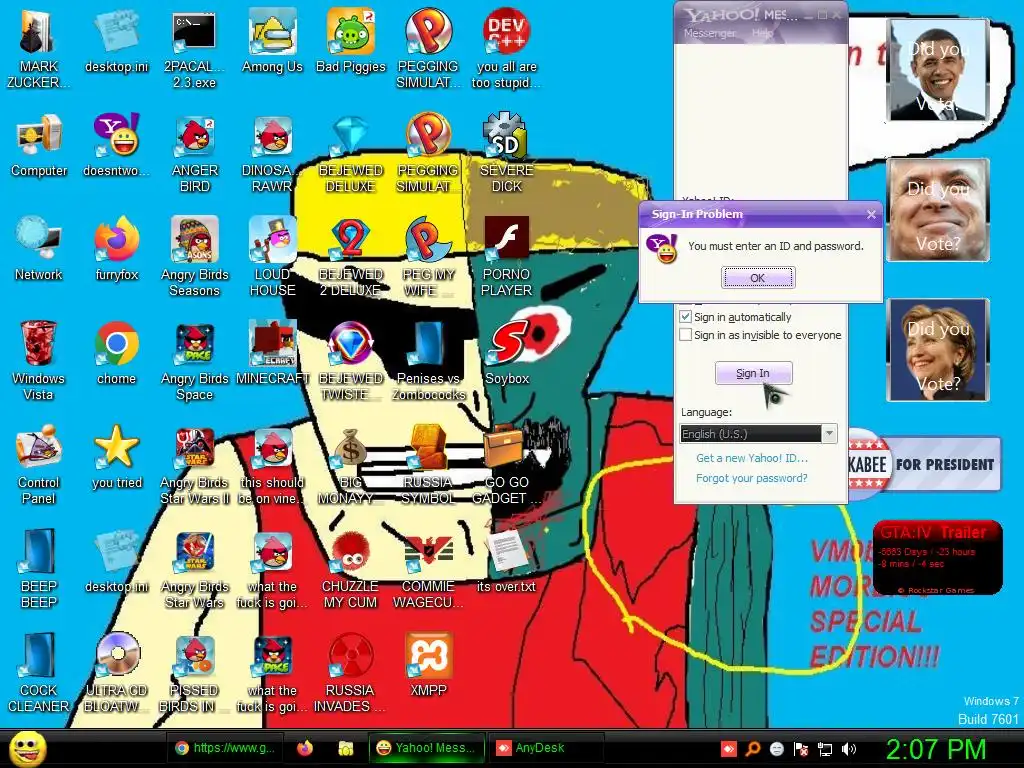Check Sign in as invisible to everyone
The width and height of the screenshot is (1024, 768).
(x=685, y=335)
